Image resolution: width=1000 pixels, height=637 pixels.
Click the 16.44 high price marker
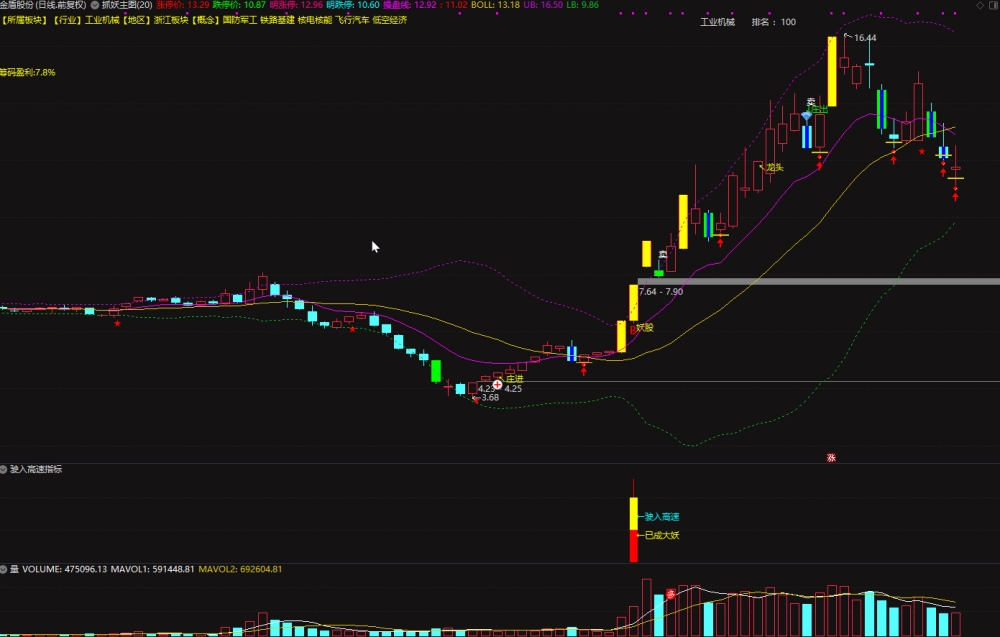point(865,38)
